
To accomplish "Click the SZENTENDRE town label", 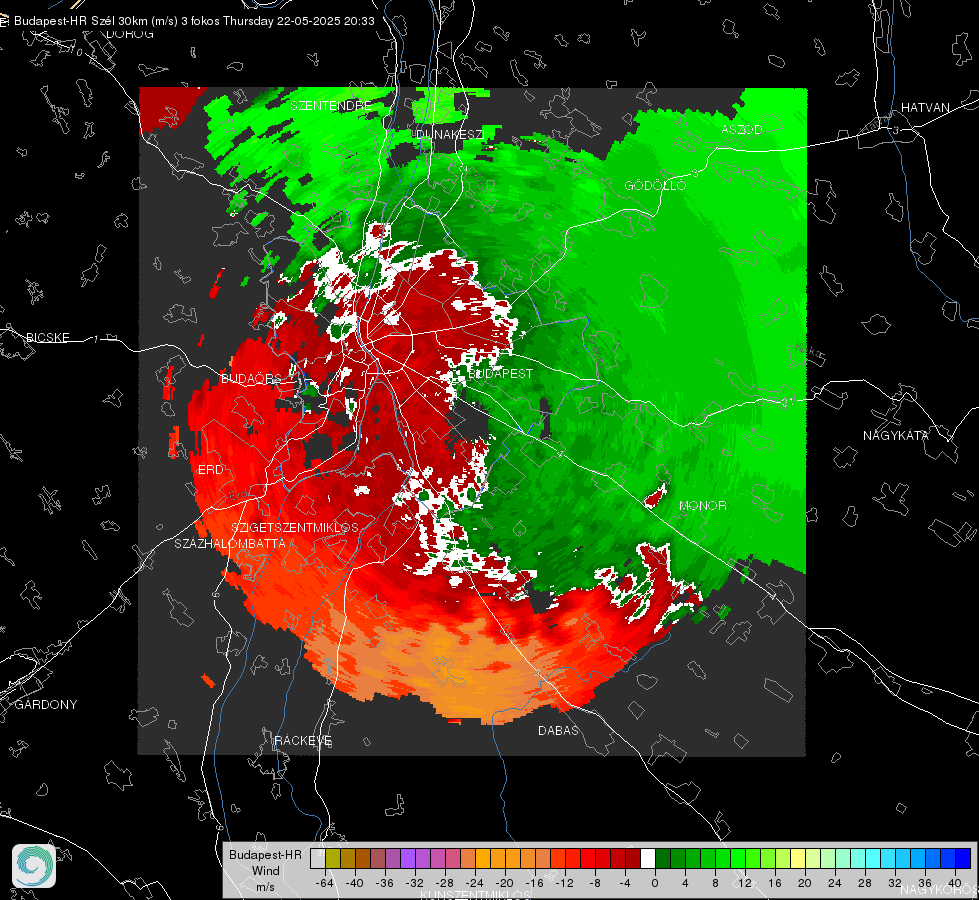I will point(331,106).
